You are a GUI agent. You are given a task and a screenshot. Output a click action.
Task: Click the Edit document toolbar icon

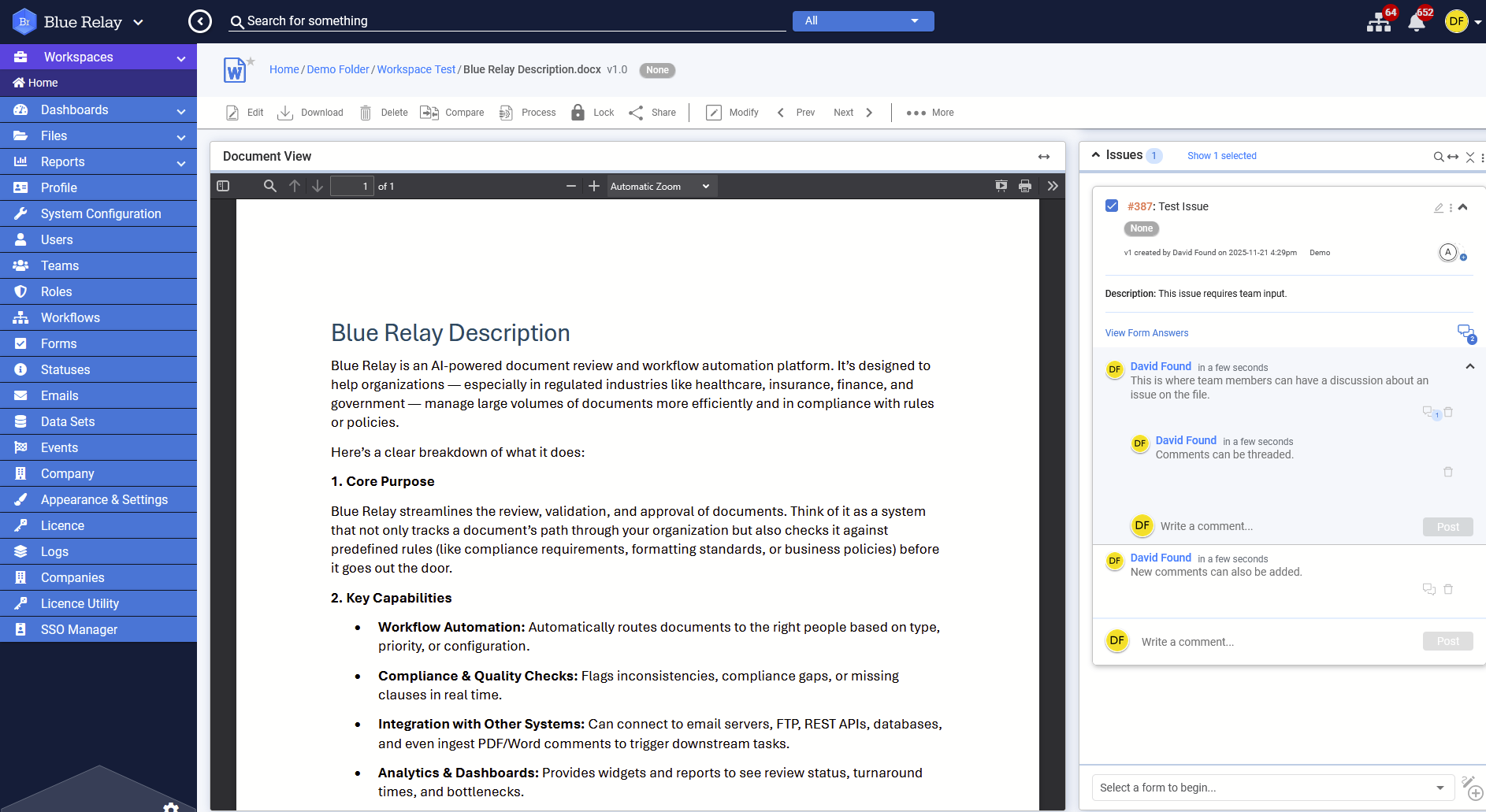tap(232, 113)
